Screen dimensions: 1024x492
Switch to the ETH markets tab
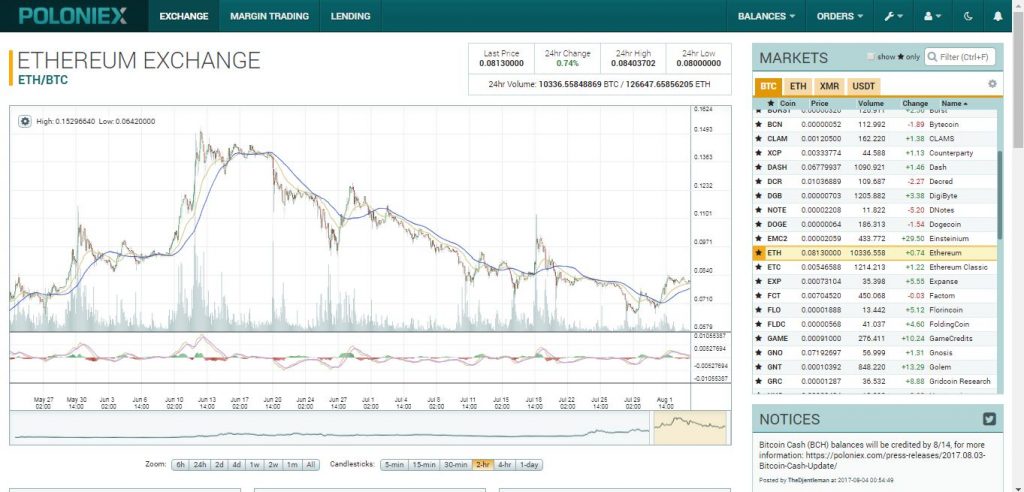click(x=797, y=86)
